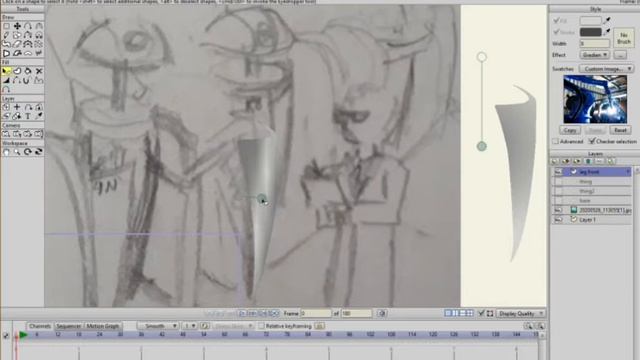The width and height of the screenshot is (640, 360).
Task: Toggle the fullscreen canvas icon beside Display Quality
Action: pyautogui.click(x=490, y=313)
